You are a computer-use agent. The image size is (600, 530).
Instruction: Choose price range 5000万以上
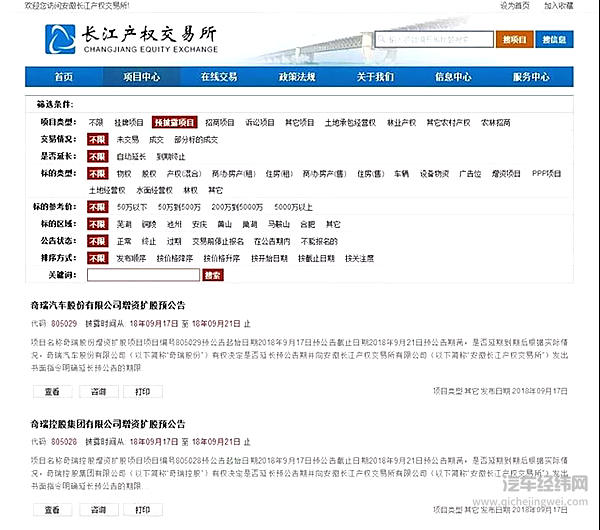click(293, 207)
